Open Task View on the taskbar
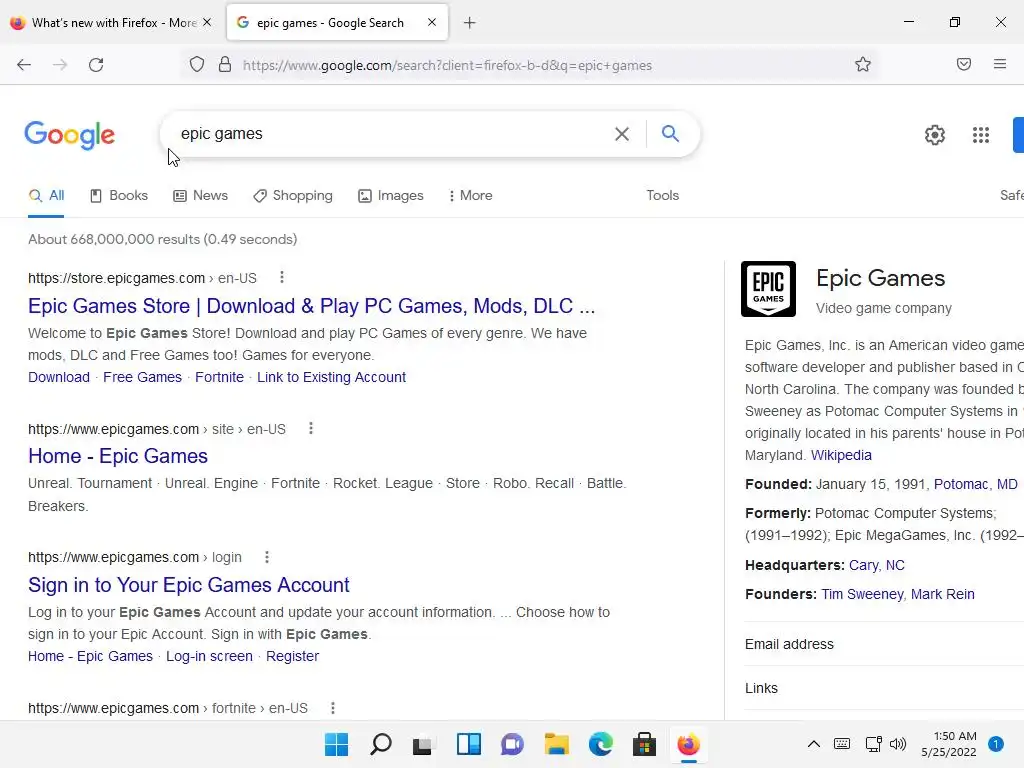This screenshot has width=1024, height=768. (423, 744)
